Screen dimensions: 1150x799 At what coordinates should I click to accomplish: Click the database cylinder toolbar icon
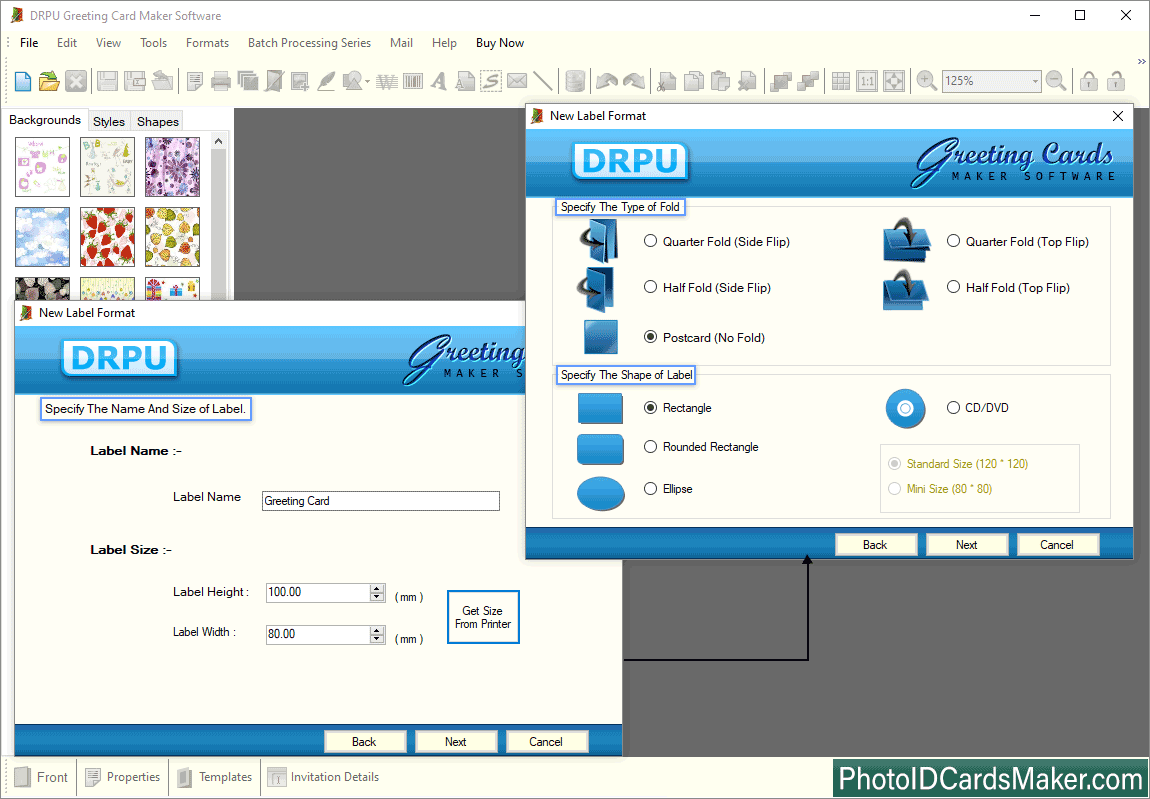[x=576, y=81]
